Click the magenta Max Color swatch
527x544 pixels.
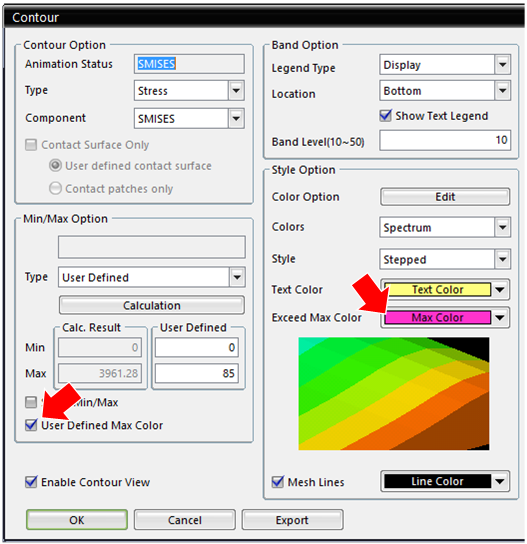point(438,317)
